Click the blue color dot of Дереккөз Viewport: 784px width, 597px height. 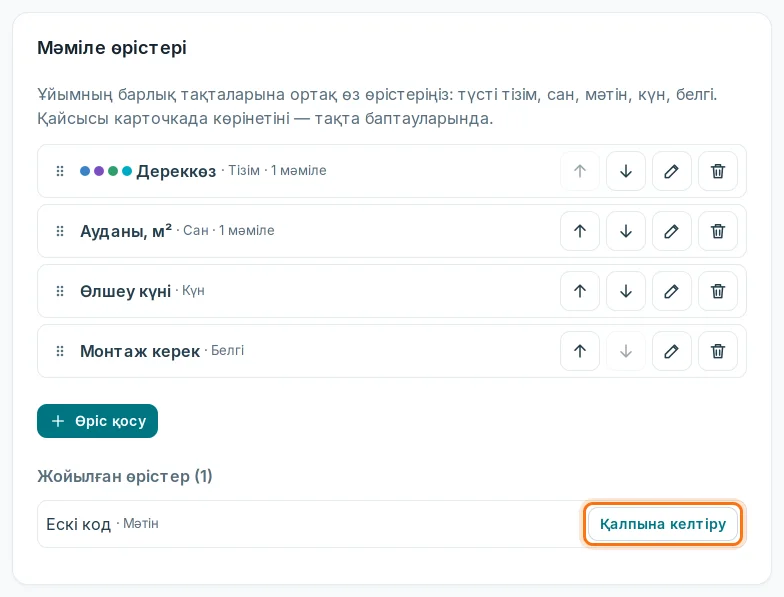click(85, 171)
